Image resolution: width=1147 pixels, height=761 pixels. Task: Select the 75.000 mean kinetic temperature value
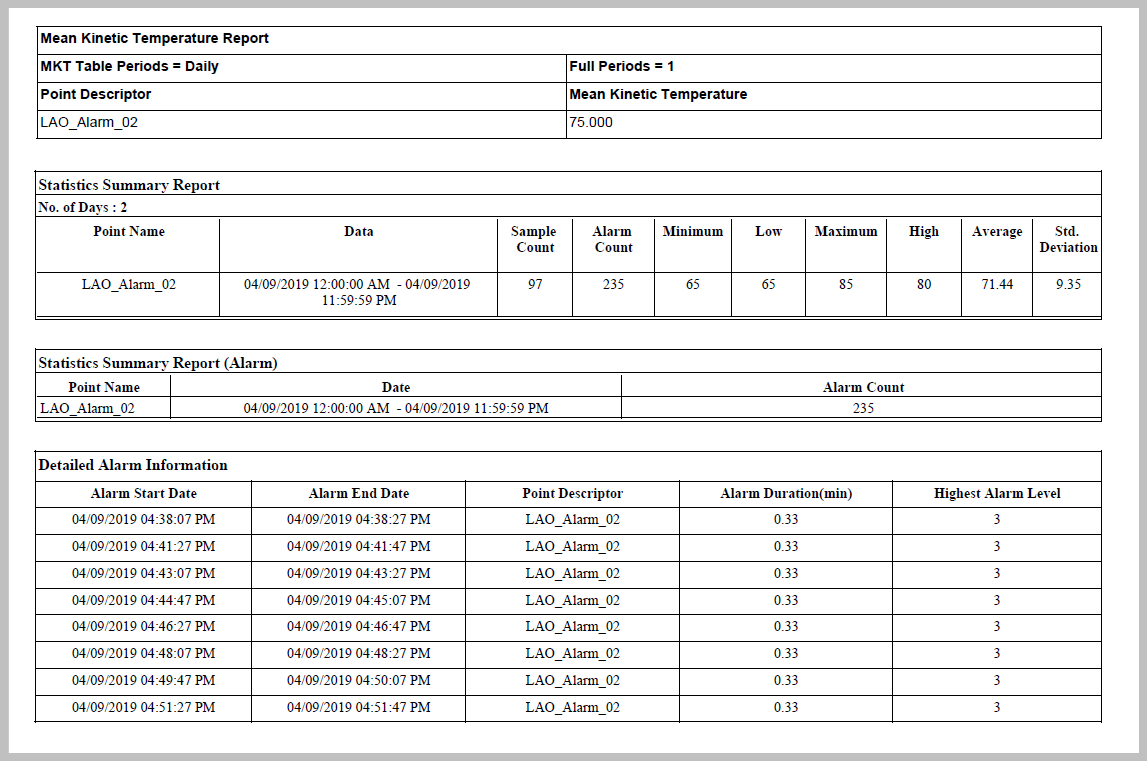click(x=591, y=123)
